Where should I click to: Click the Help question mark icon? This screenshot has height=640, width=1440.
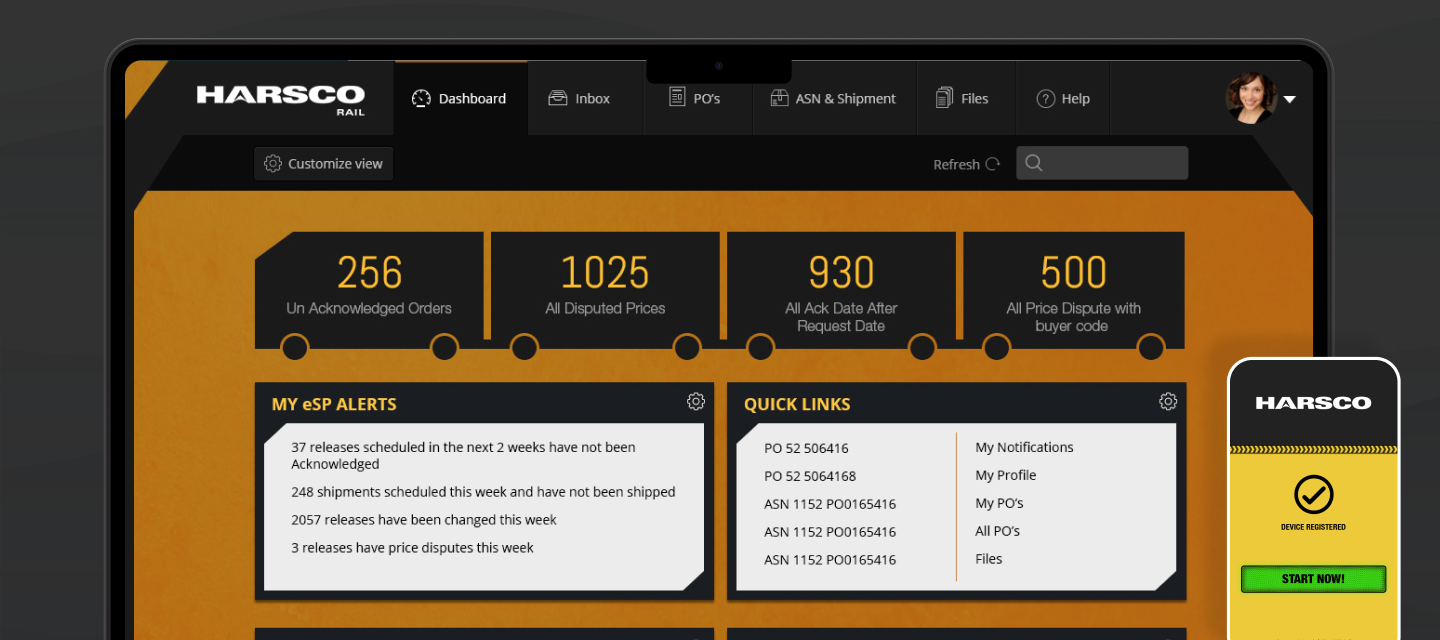tap(1046, 98)
